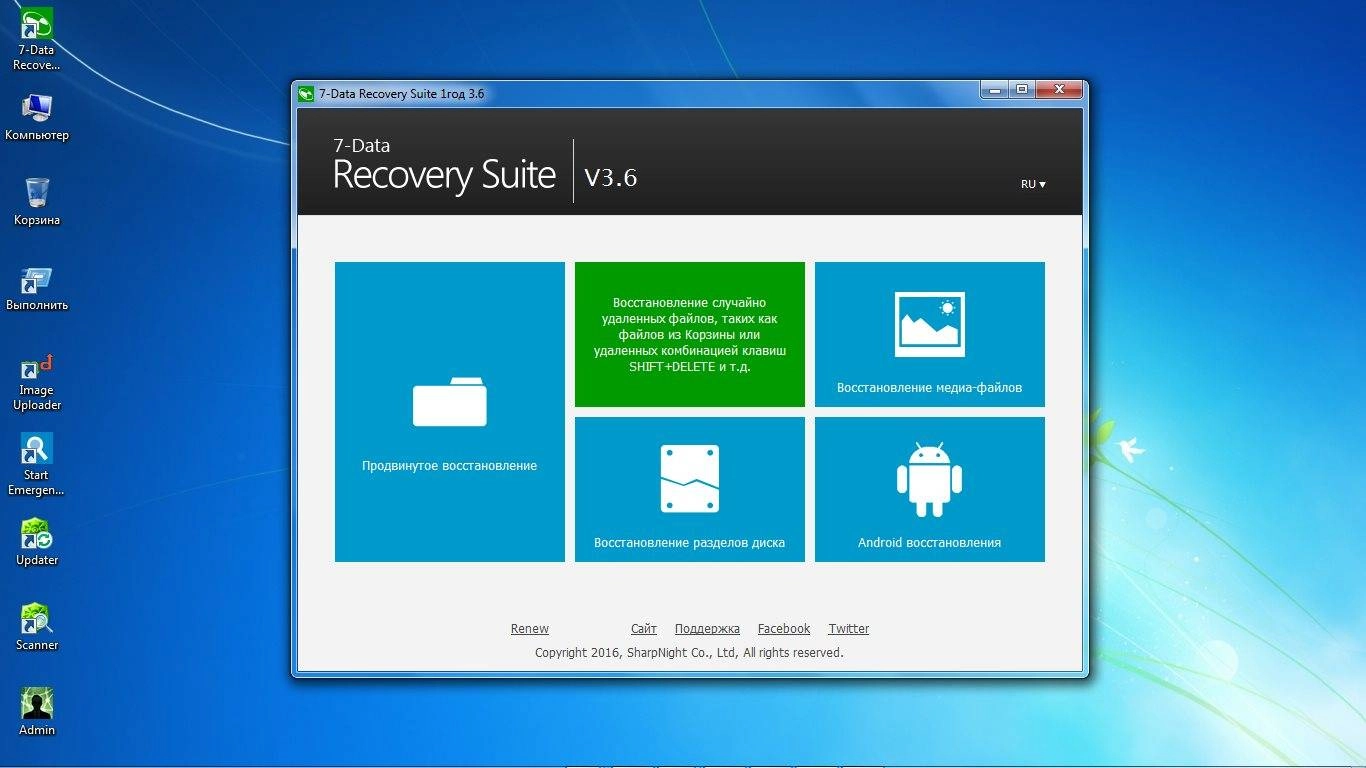This screenshot has height=768, width=1366.
Task: Click the 7-Data Recovery title bar icon
Action: pos(306,93)
